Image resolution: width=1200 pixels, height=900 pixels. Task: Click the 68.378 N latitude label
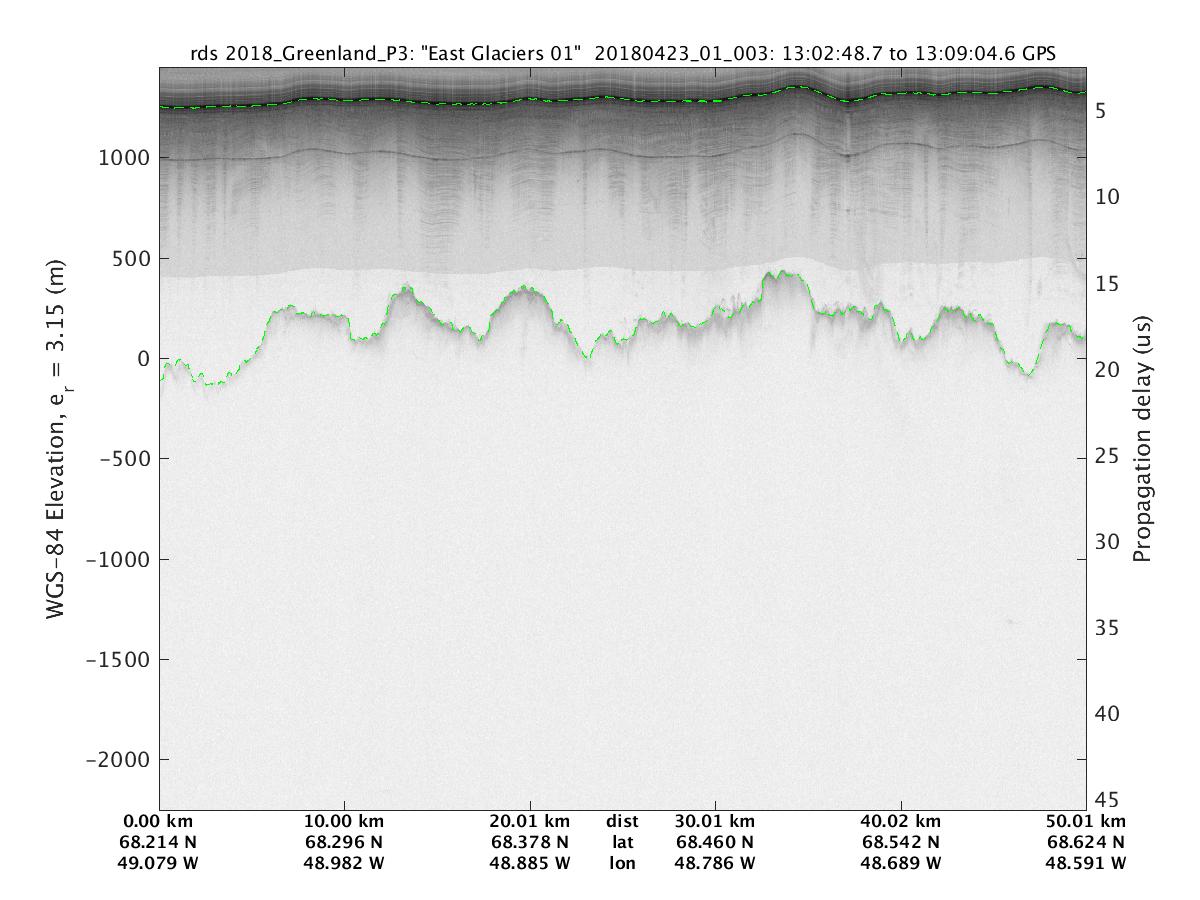point(530,841)
